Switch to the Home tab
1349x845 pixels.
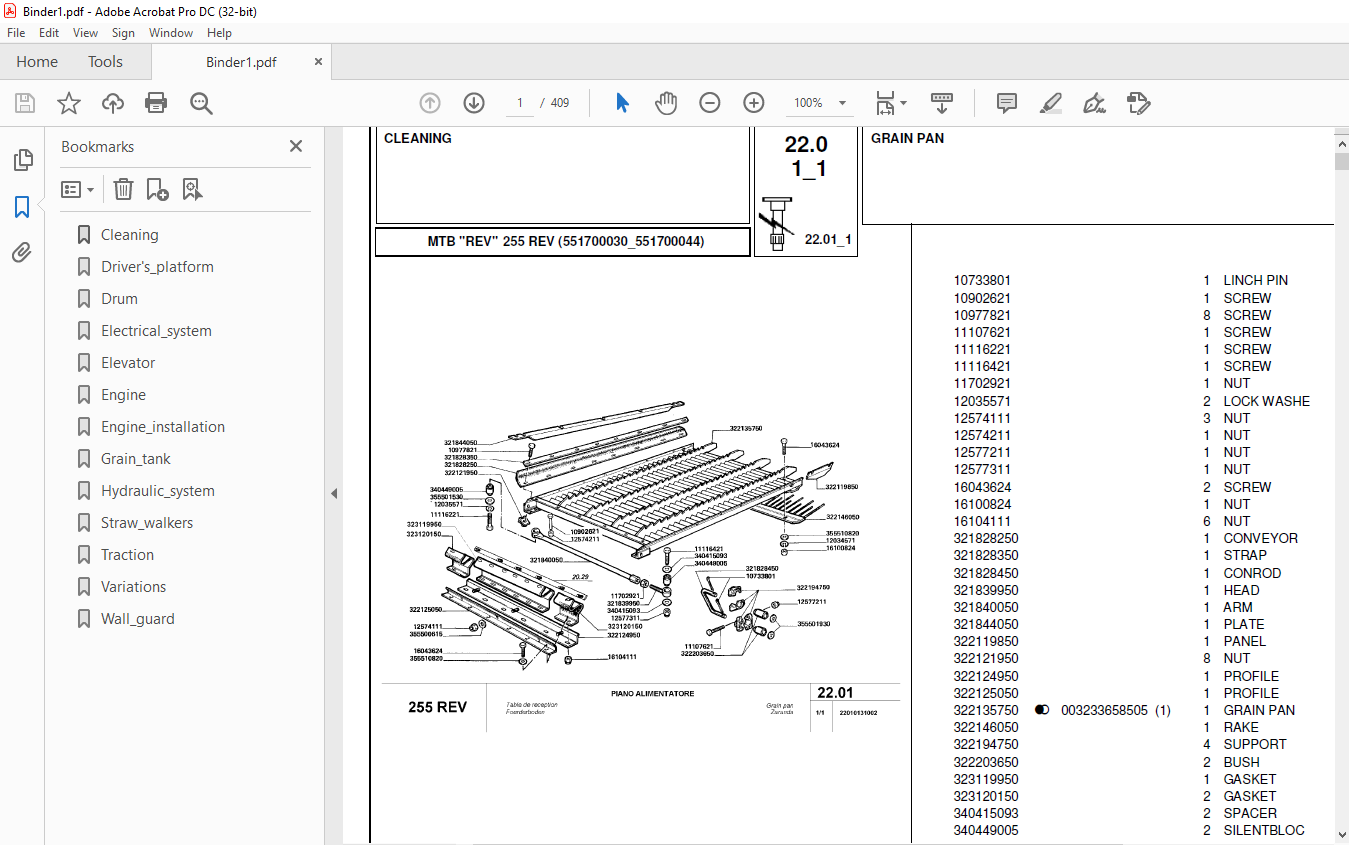click(x=37, y=62)
